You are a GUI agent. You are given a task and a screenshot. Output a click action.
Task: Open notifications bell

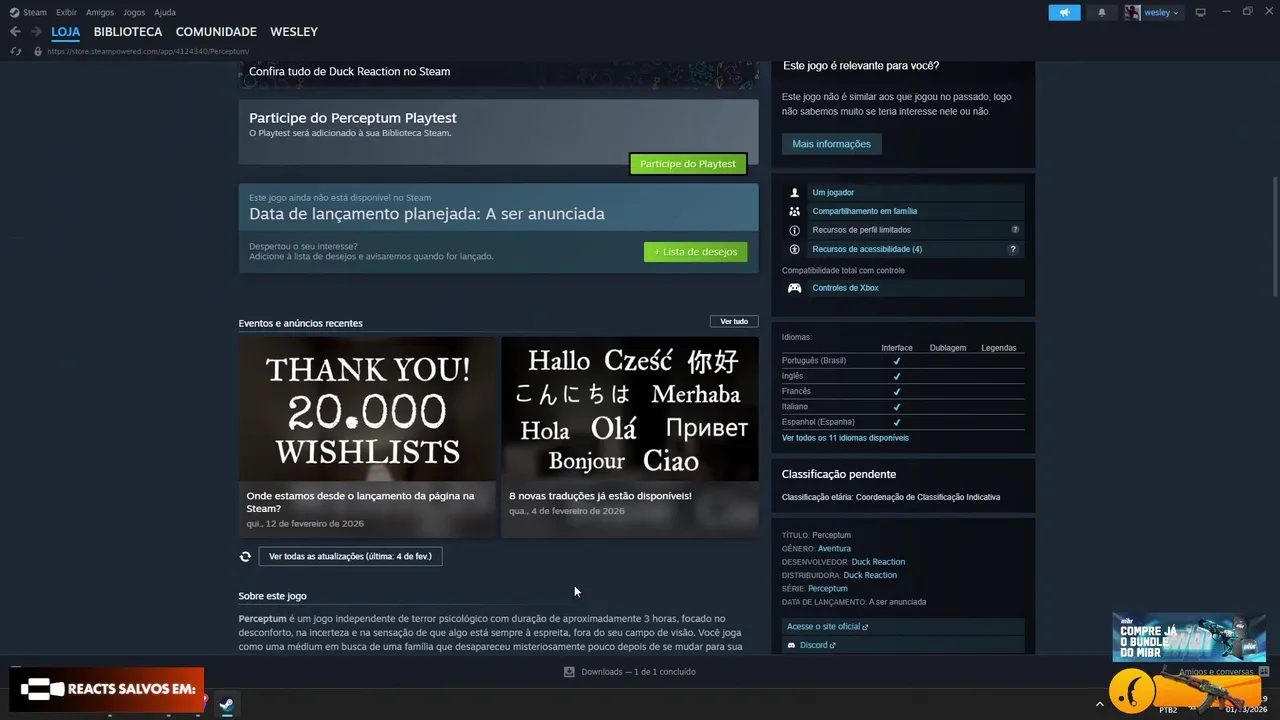(x=1102, y=12)
